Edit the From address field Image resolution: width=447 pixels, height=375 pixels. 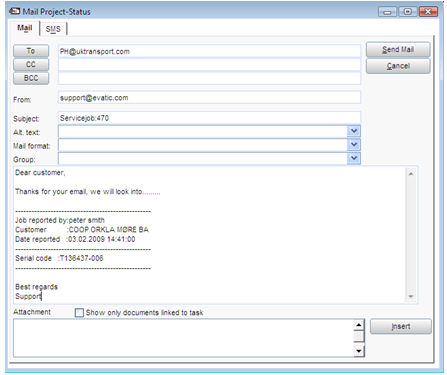(209, 98)
